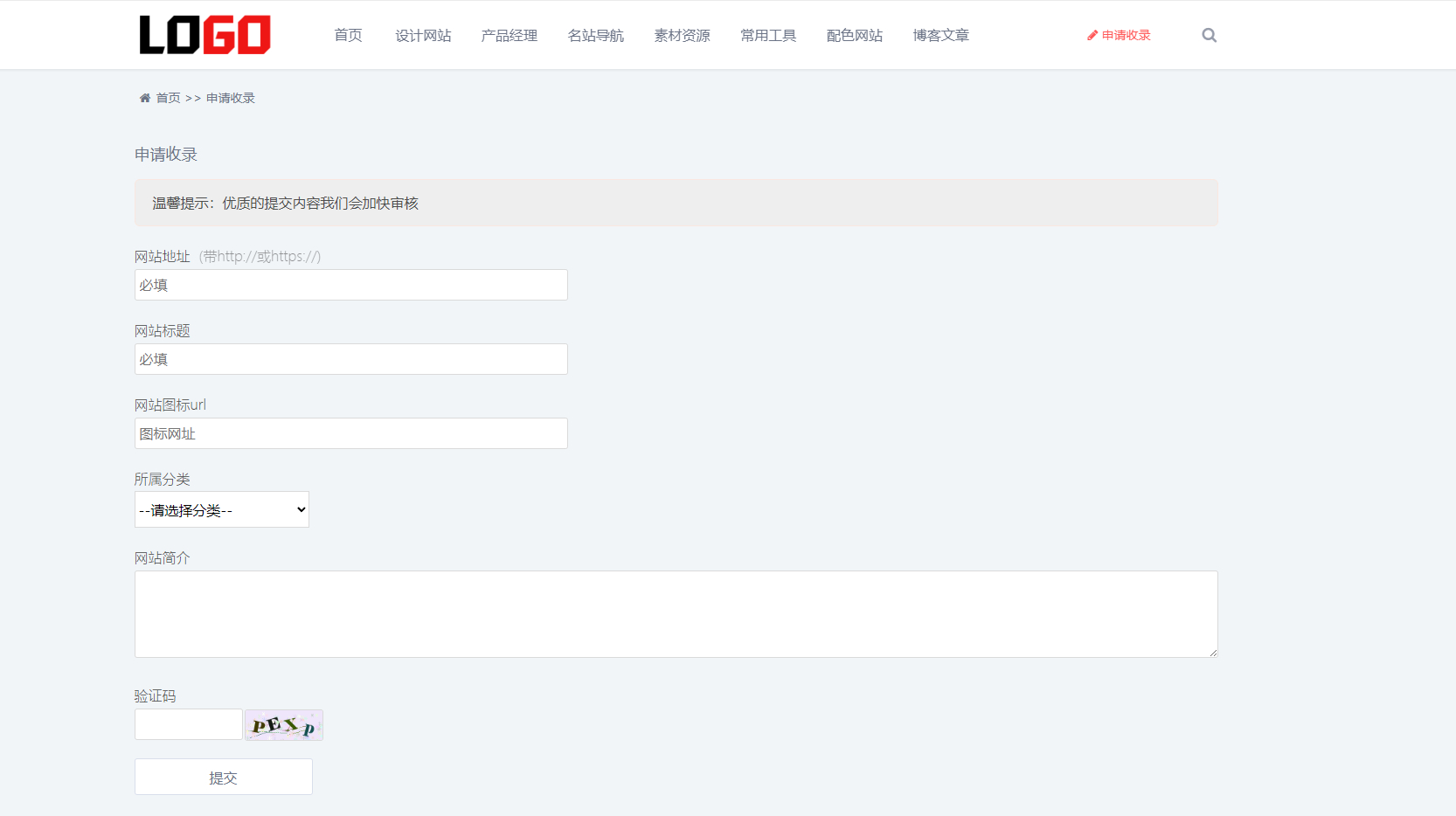This screenshot has height=816, width=1456.
Task: Navigate to 产品经理 section
Action: point(510,35)
